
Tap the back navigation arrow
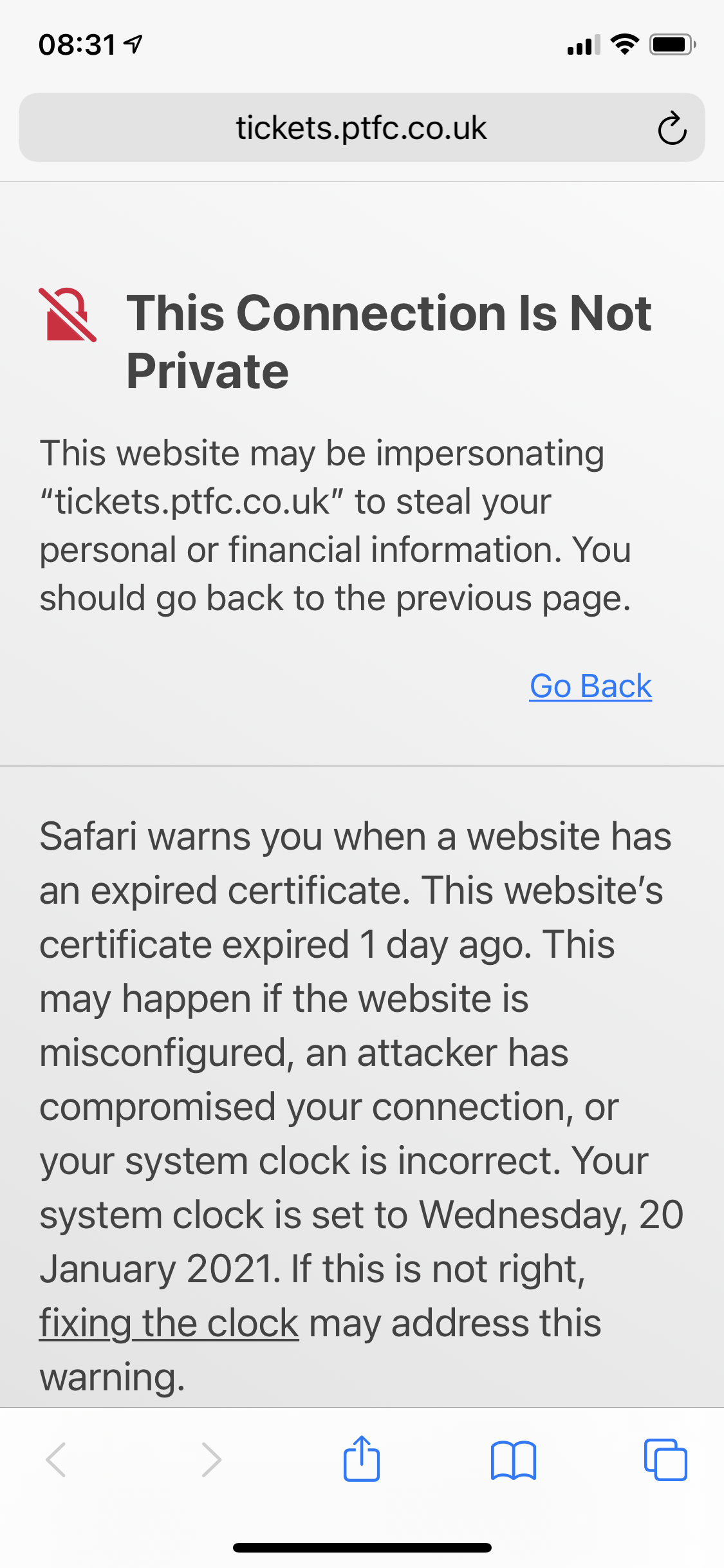click(x=57, y=1459)
